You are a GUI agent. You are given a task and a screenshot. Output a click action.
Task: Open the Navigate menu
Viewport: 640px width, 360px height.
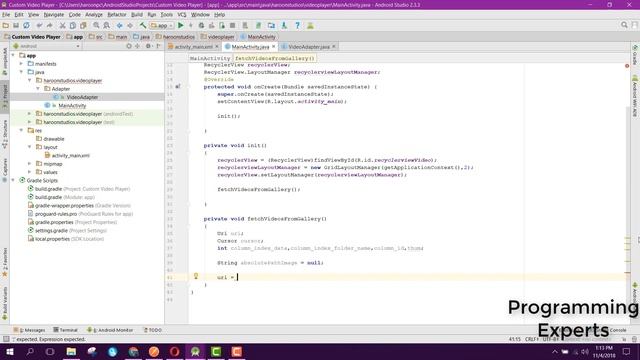[53, 15]
